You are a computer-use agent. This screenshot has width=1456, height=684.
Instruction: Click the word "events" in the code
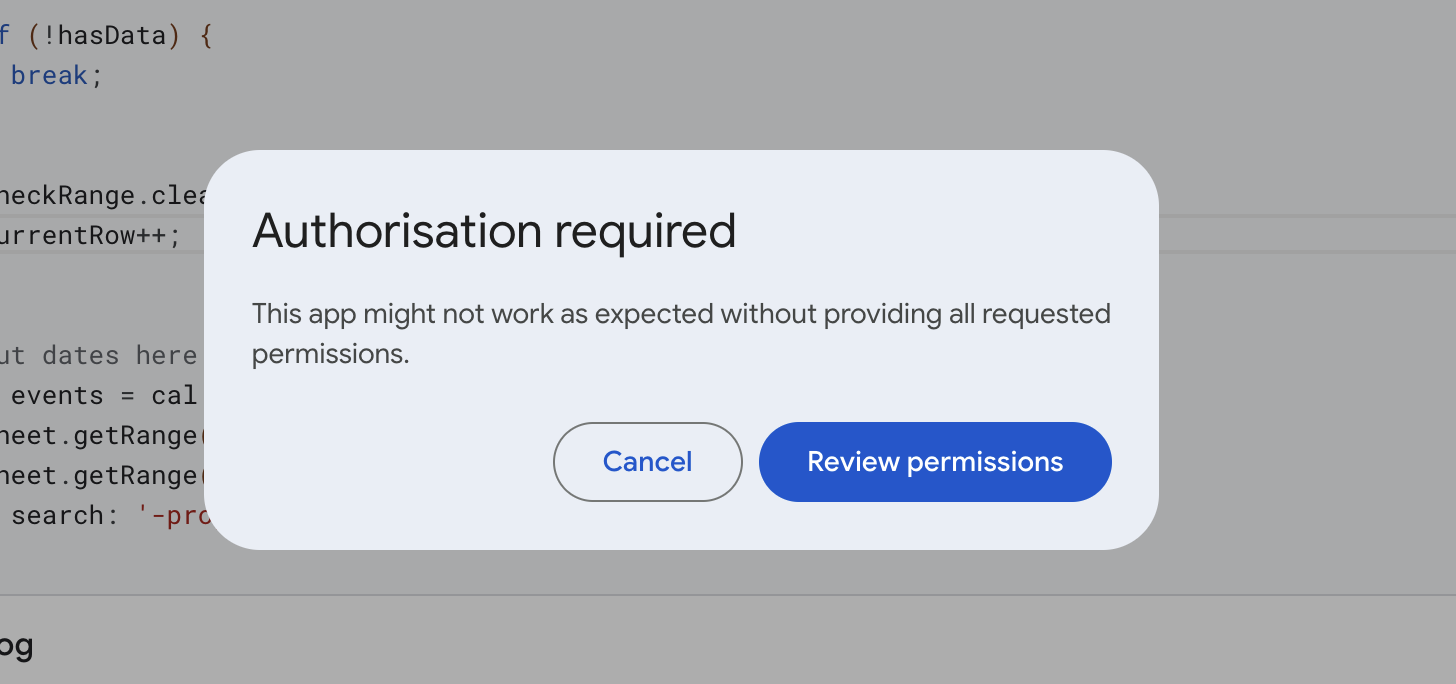tap(57, 395)
